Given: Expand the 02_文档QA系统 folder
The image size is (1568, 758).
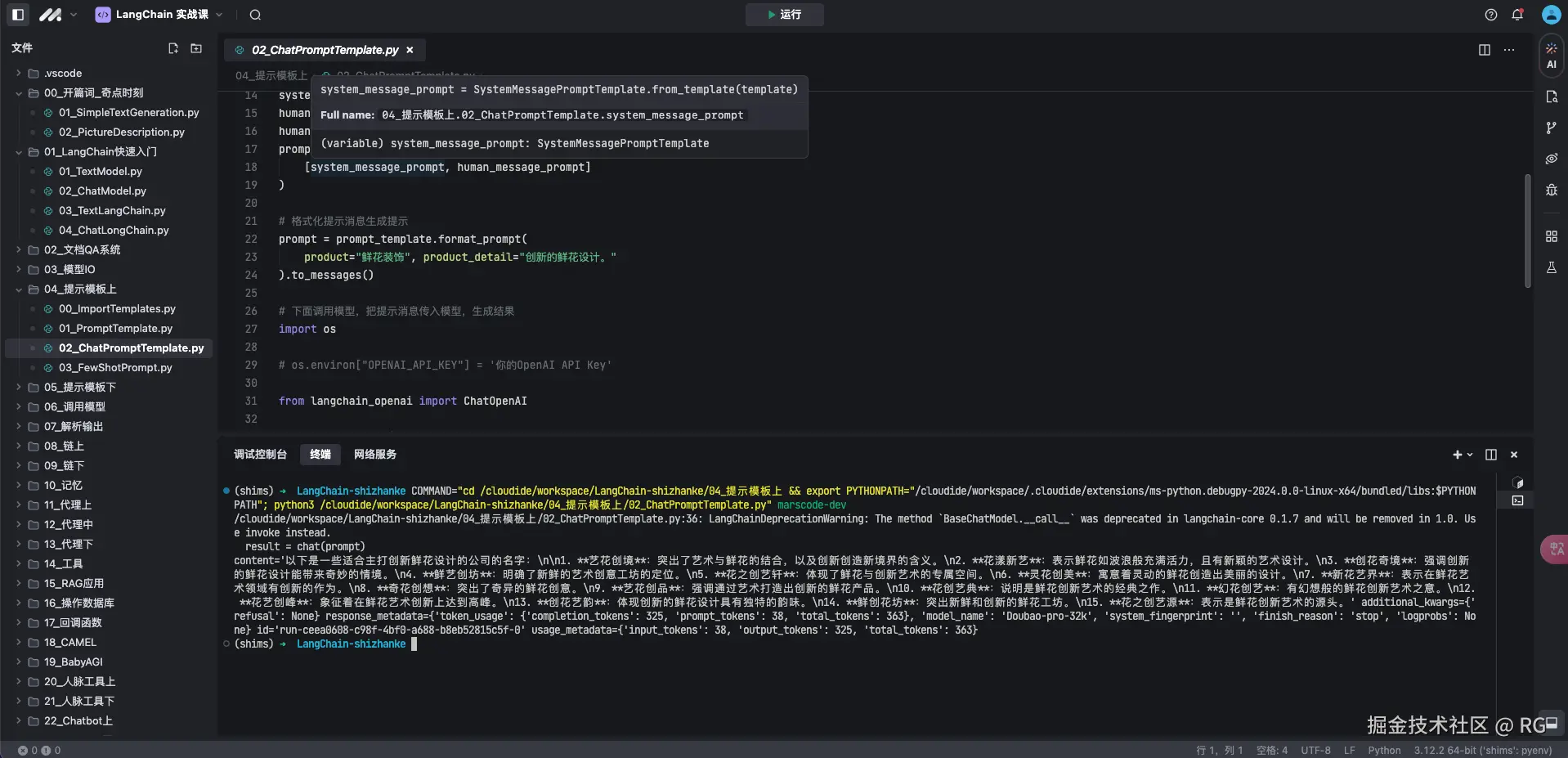Looking at the screenshot, I should pos(18,249).
